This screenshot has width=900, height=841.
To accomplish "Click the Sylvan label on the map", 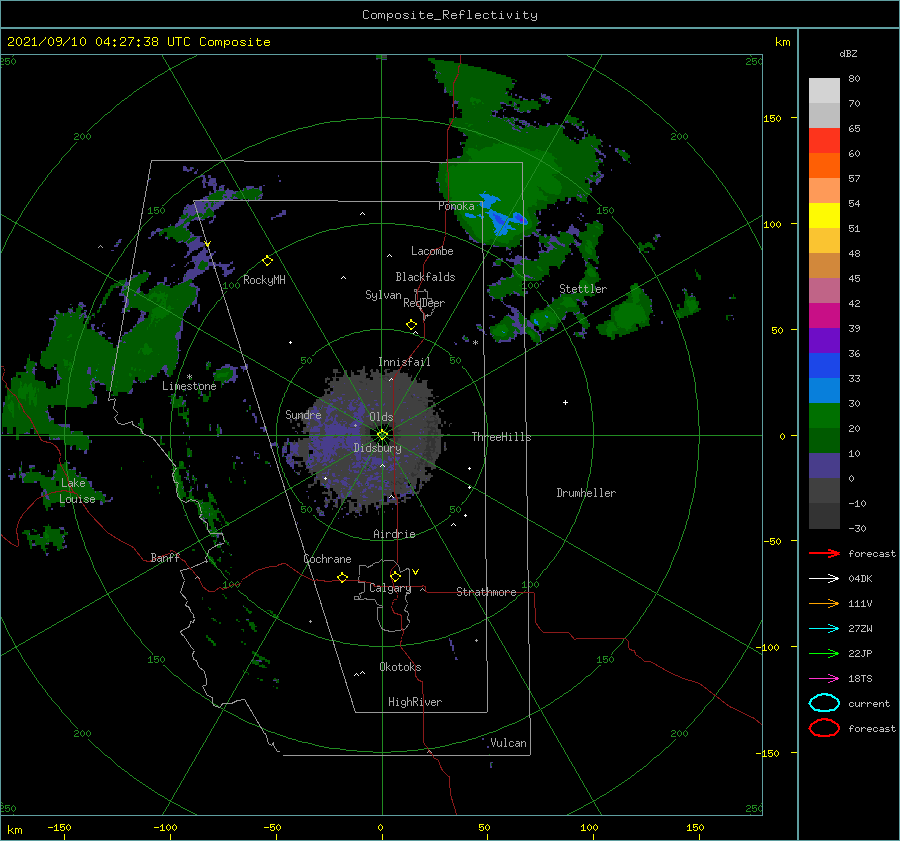I will [x=383, y=295].
